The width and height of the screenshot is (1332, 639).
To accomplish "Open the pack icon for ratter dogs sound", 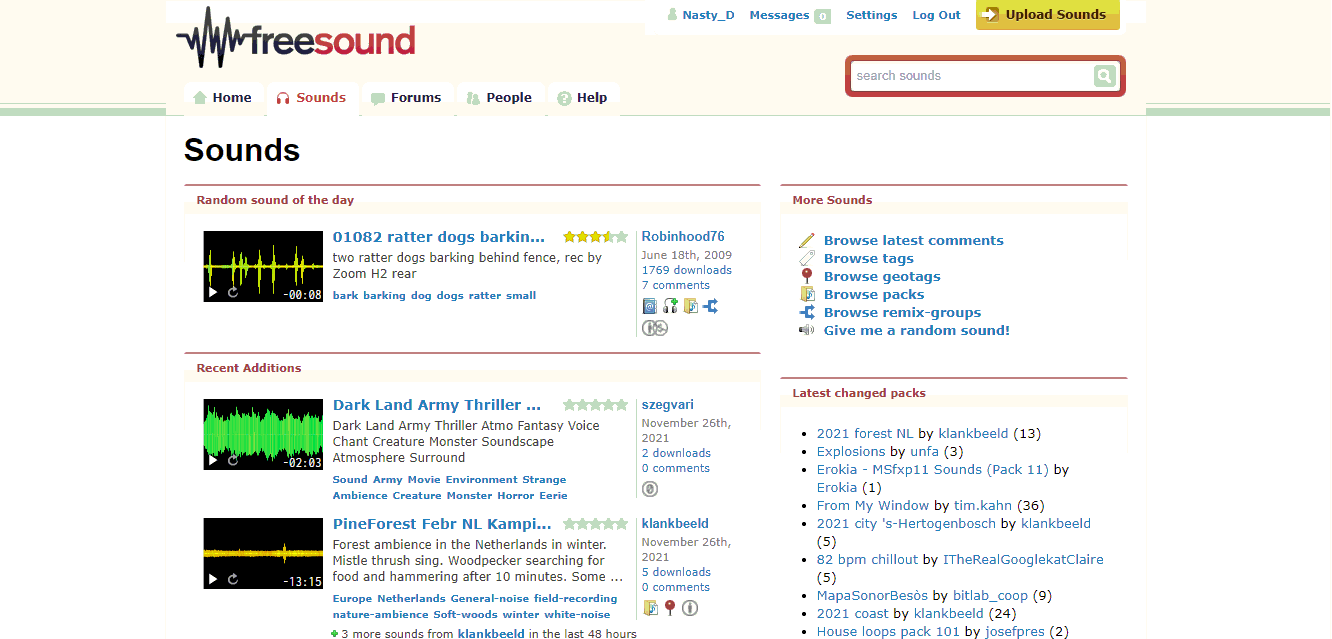I will pyautogui.click(x=690, y=306).
